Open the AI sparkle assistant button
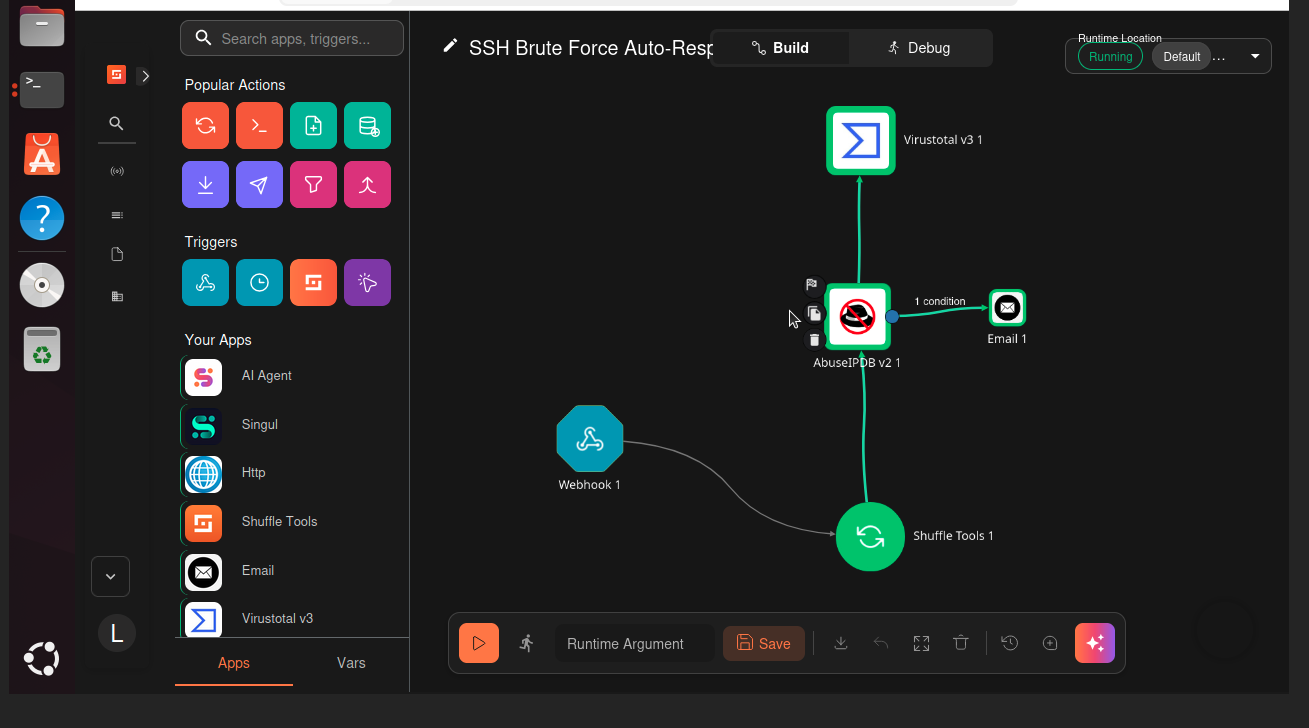This screenshot has width=1309, height=728. [x=1095, y=643]
